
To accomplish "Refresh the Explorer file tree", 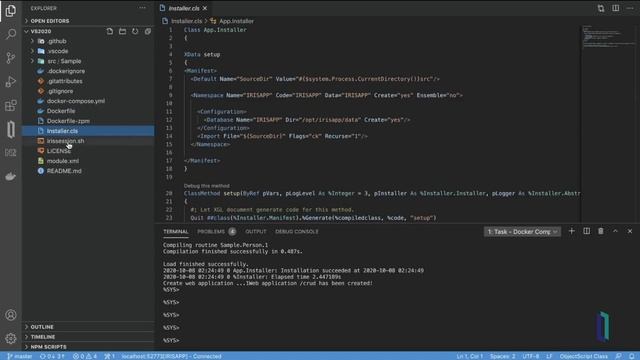I will (135, 31).
